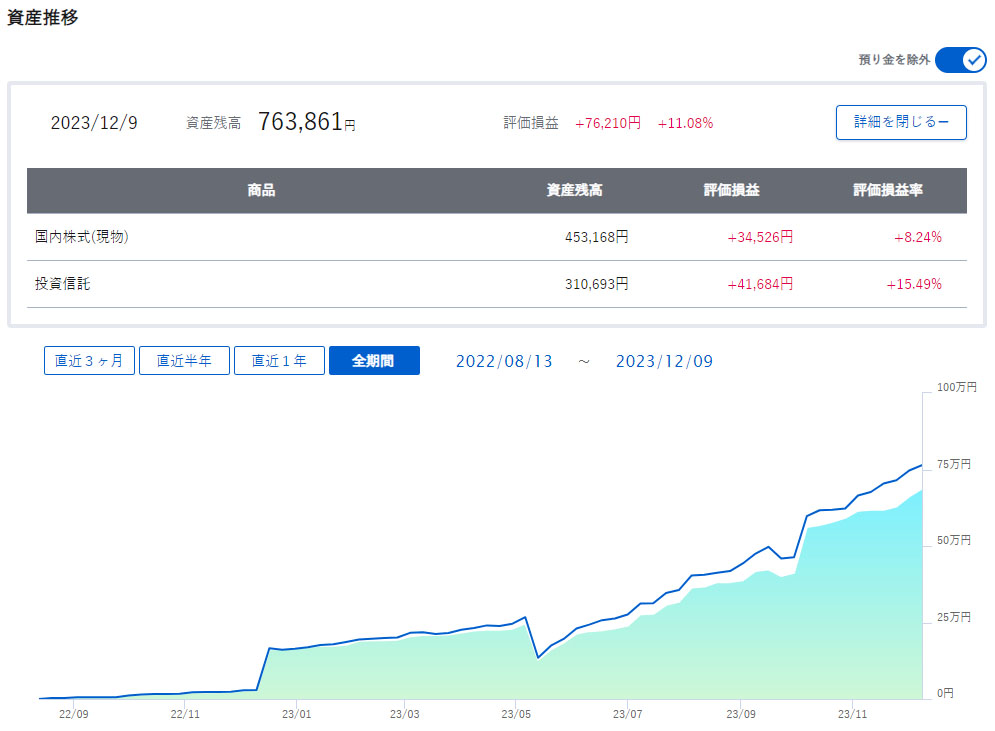Choose the 全期間 period button
The height and width of the screenshot is (731, 995).
pyautogui.click(x=374, y=361)
